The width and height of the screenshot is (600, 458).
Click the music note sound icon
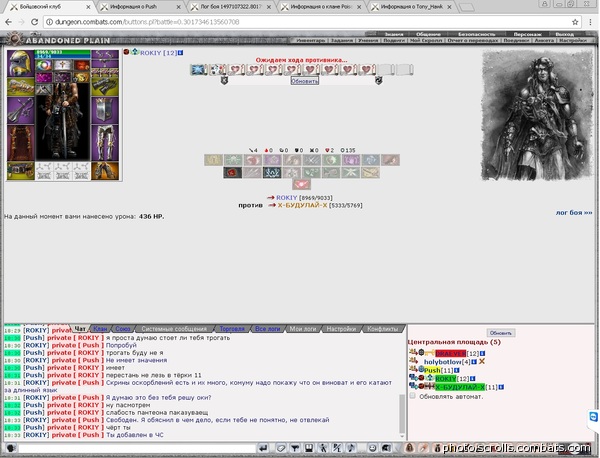351,448
